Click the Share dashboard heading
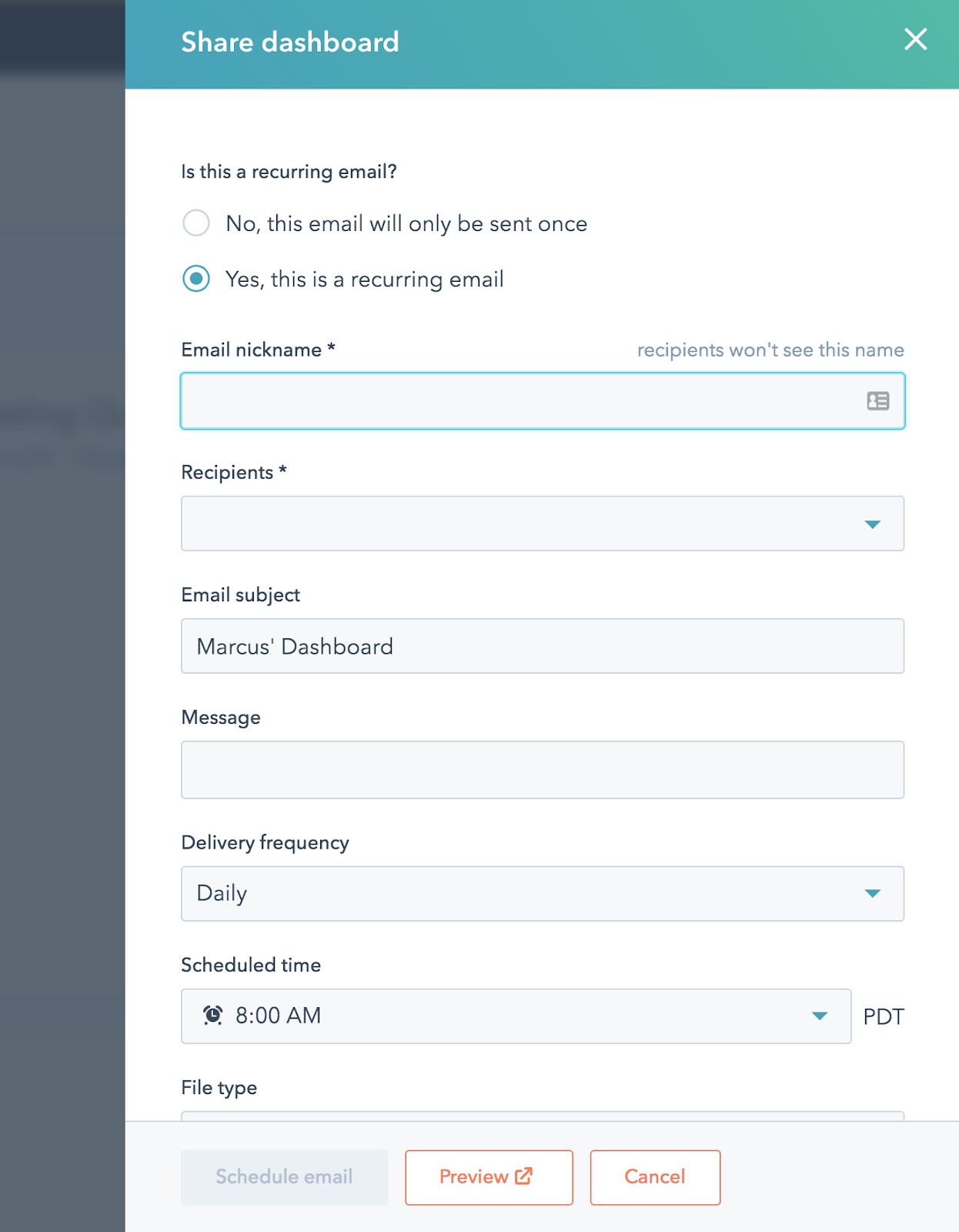The height and width of the screenshot is (1232, 959). (x=290, y=42)
